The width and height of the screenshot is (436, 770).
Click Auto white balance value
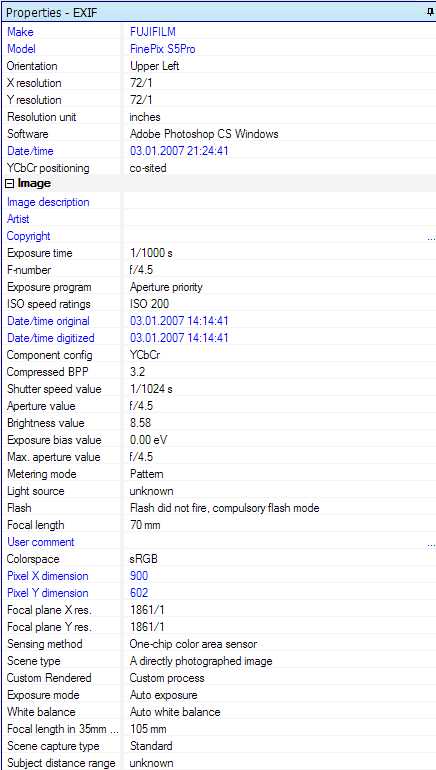(x=175, y=712)
